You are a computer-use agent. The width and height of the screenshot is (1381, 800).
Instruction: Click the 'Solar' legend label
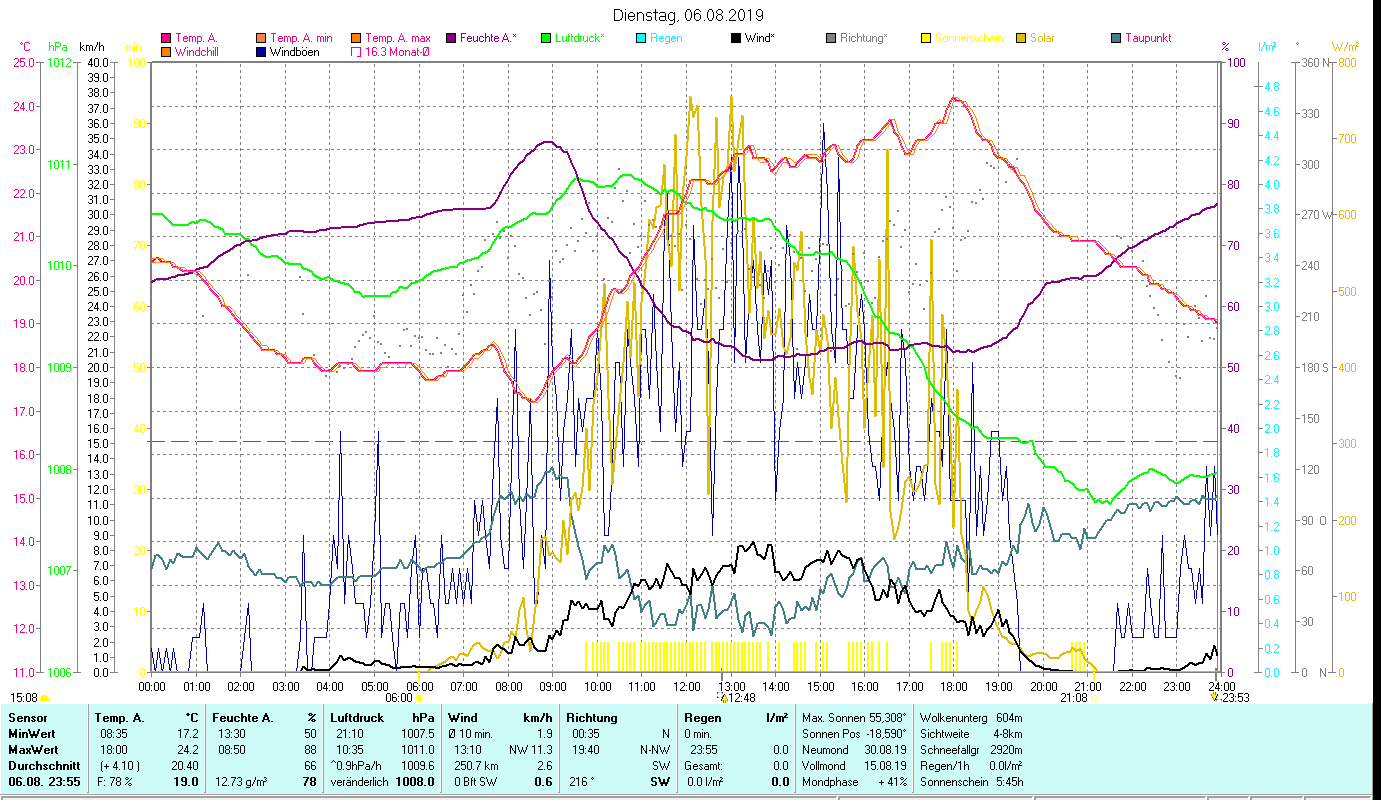(1042, 39)
